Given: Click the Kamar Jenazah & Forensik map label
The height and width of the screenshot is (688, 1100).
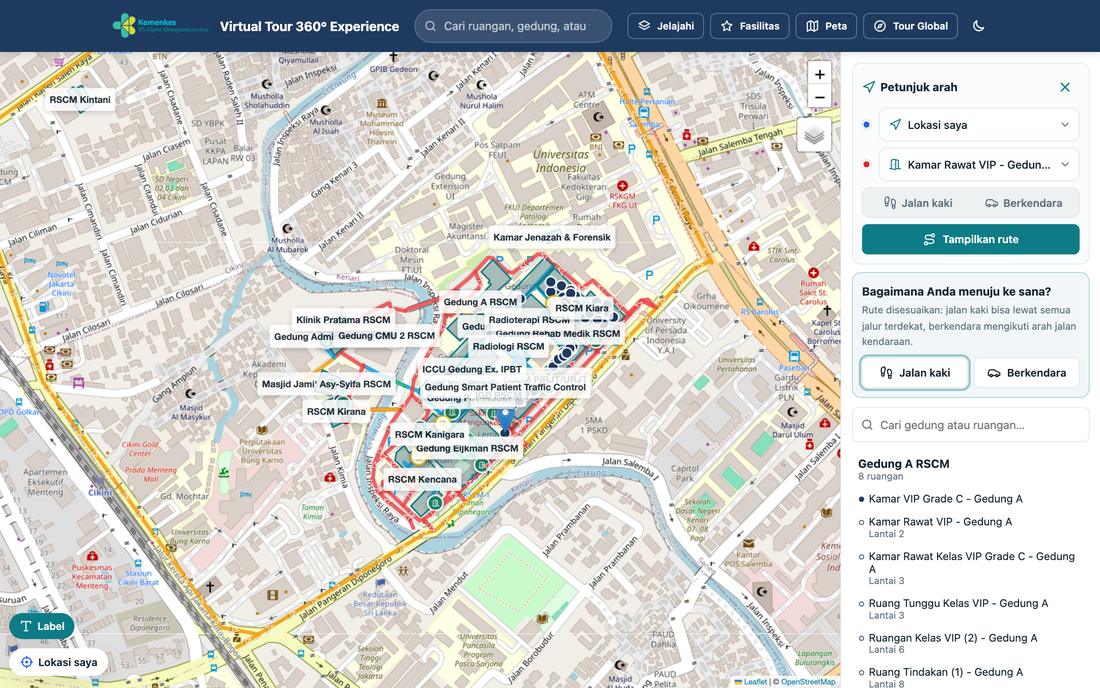Looking at the screenshot, I should [551, 237].
